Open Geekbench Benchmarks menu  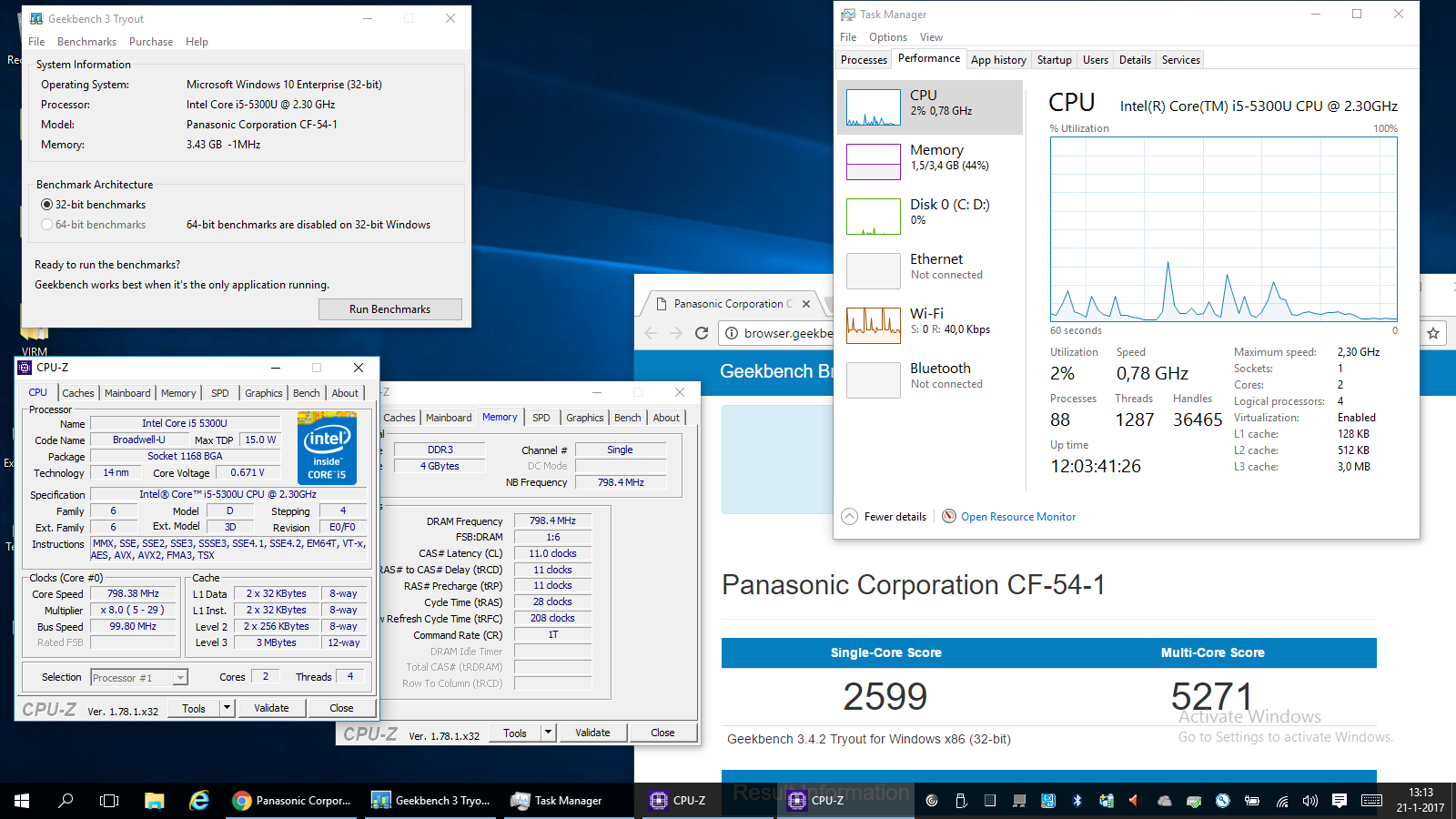86,42
